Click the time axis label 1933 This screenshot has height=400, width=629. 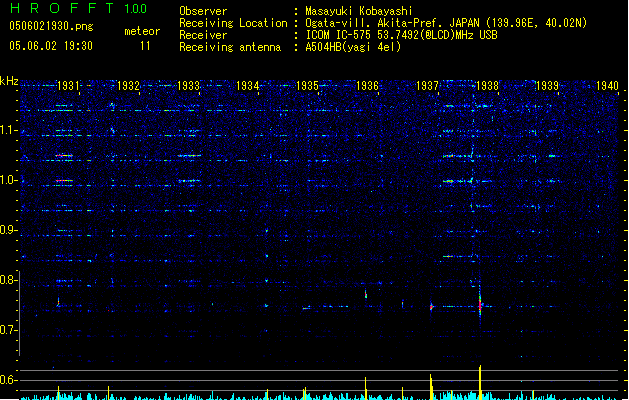(x=188, y=85)
